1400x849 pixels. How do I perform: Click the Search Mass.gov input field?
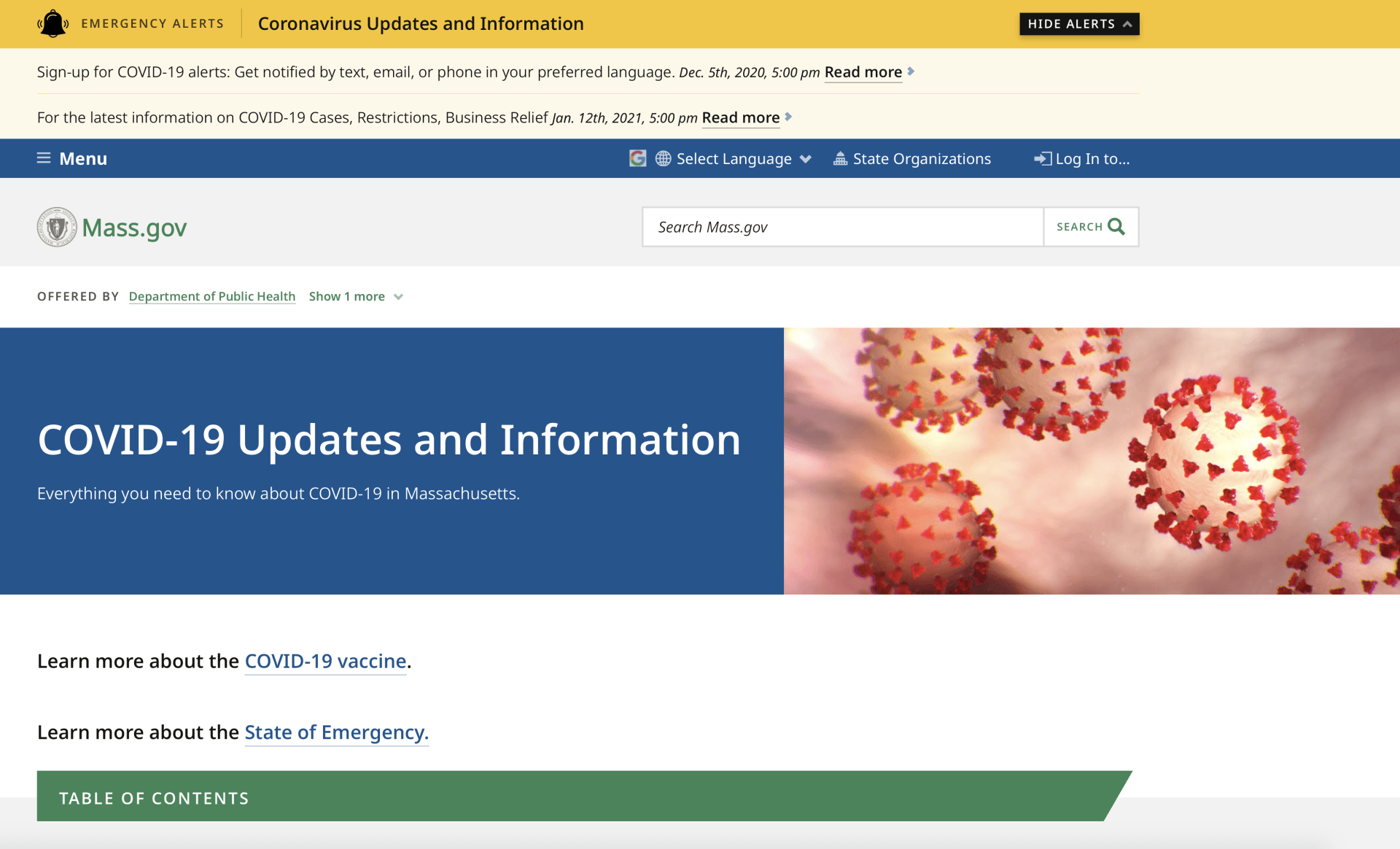click(842, 227)
